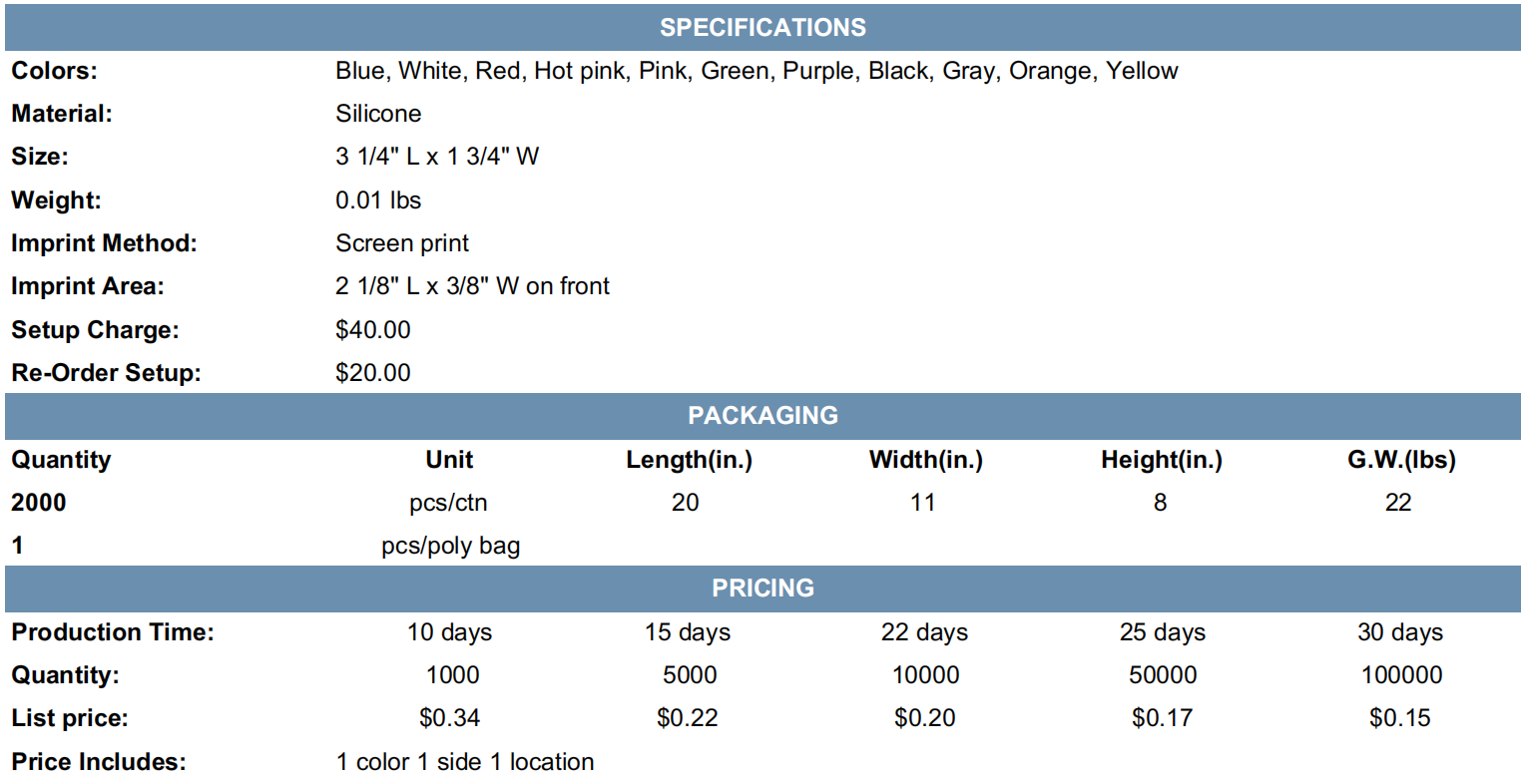Click the Imprint Area dimensions text
1526x784 pixels.
point(472,286)
